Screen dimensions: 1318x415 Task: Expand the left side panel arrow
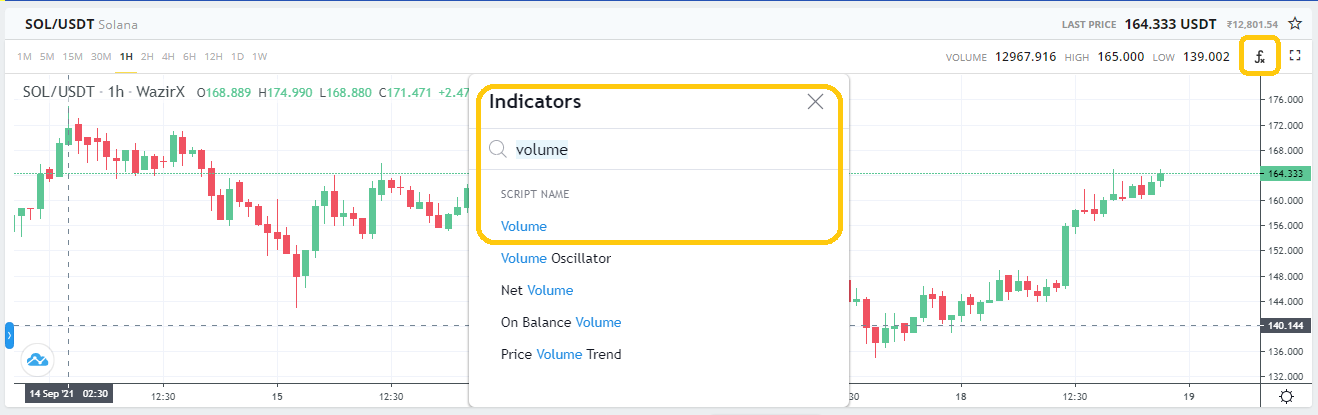tap(9, 335)
